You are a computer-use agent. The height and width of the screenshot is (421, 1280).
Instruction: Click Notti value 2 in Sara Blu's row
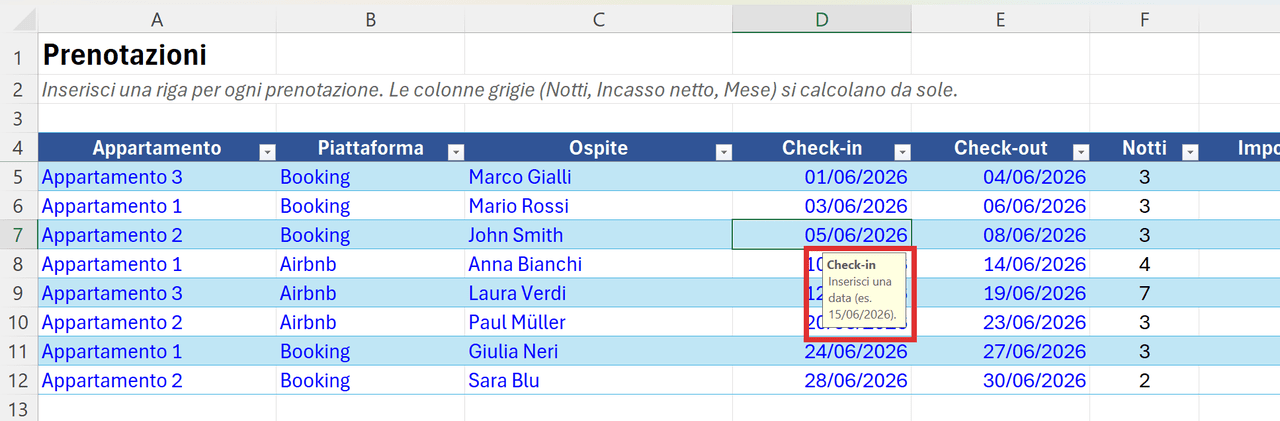click(1144, 380)
